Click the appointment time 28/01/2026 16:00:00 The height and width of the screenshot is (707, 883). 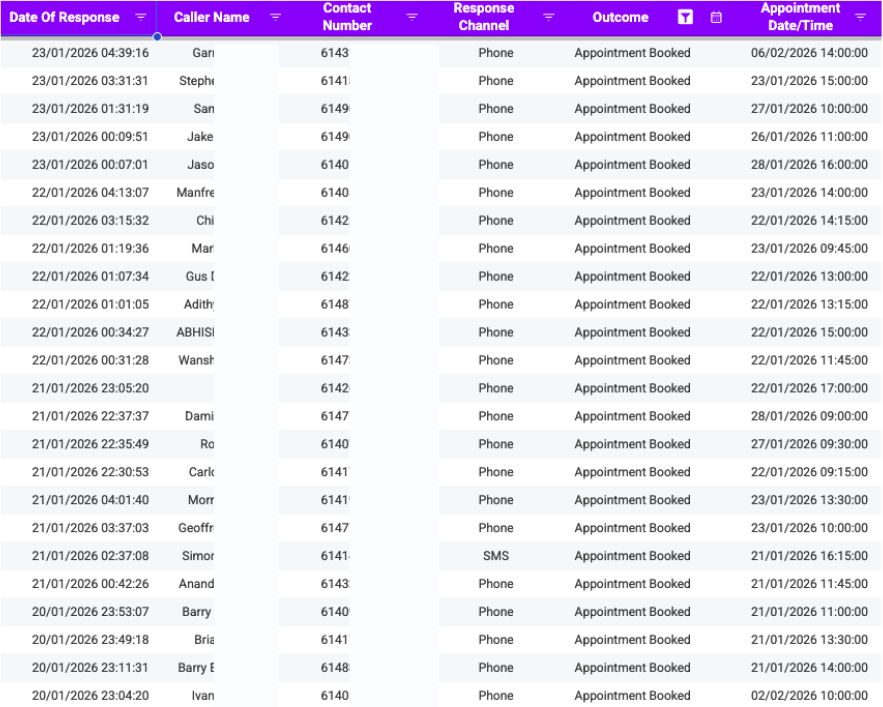click(809, 165)
